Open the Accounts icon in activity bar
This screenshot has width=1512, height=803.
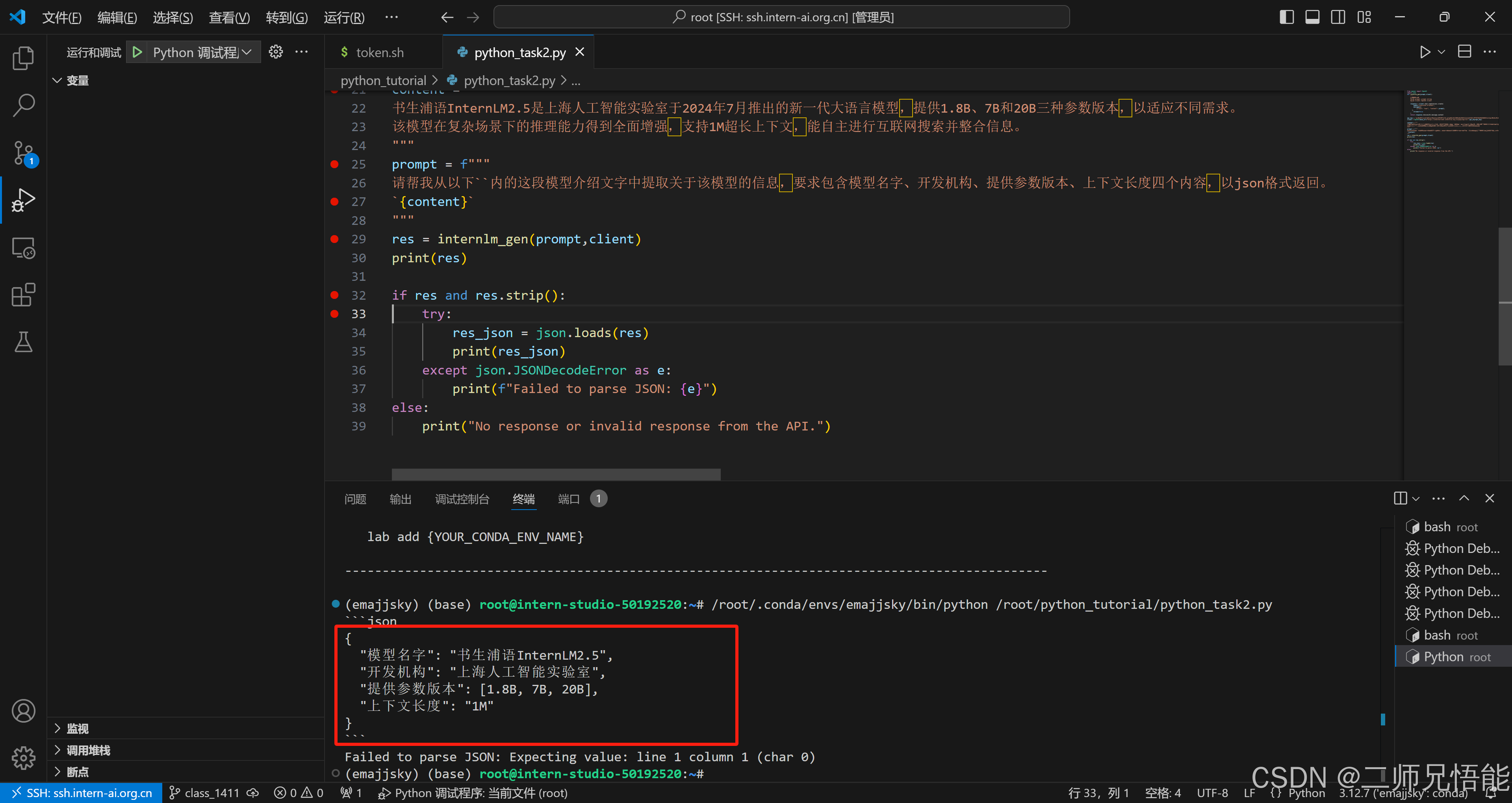tap(24, 710)
